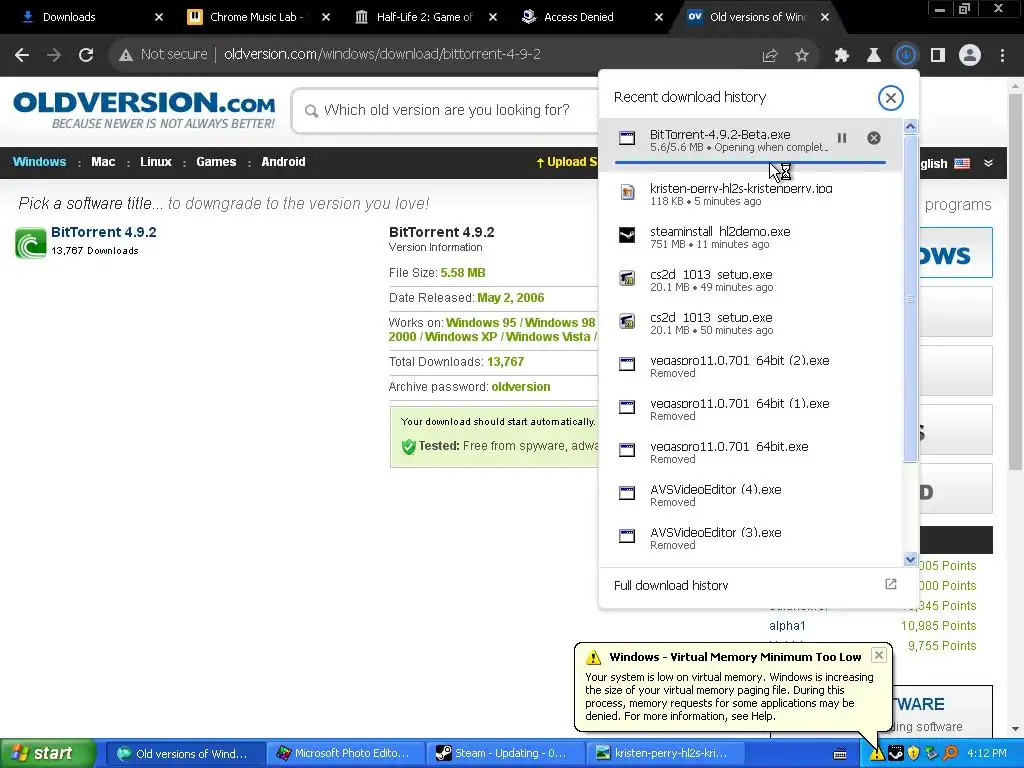Close the Recent download history popup
The image size is (1024, 768).
pos(890,98)
